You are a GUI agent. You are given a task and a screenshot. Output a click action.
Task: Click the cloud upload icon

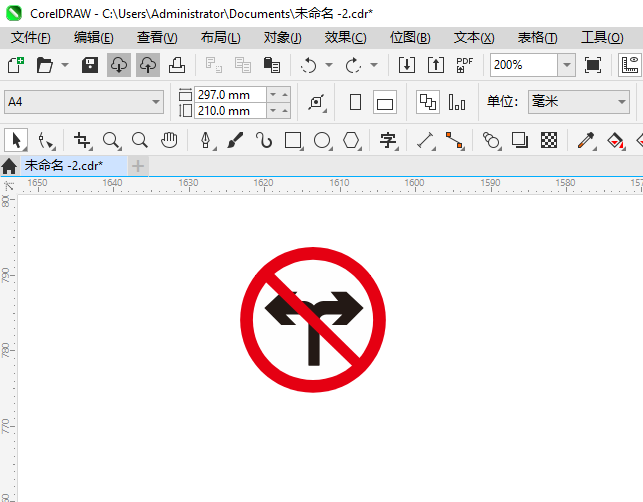click(148, 65)
